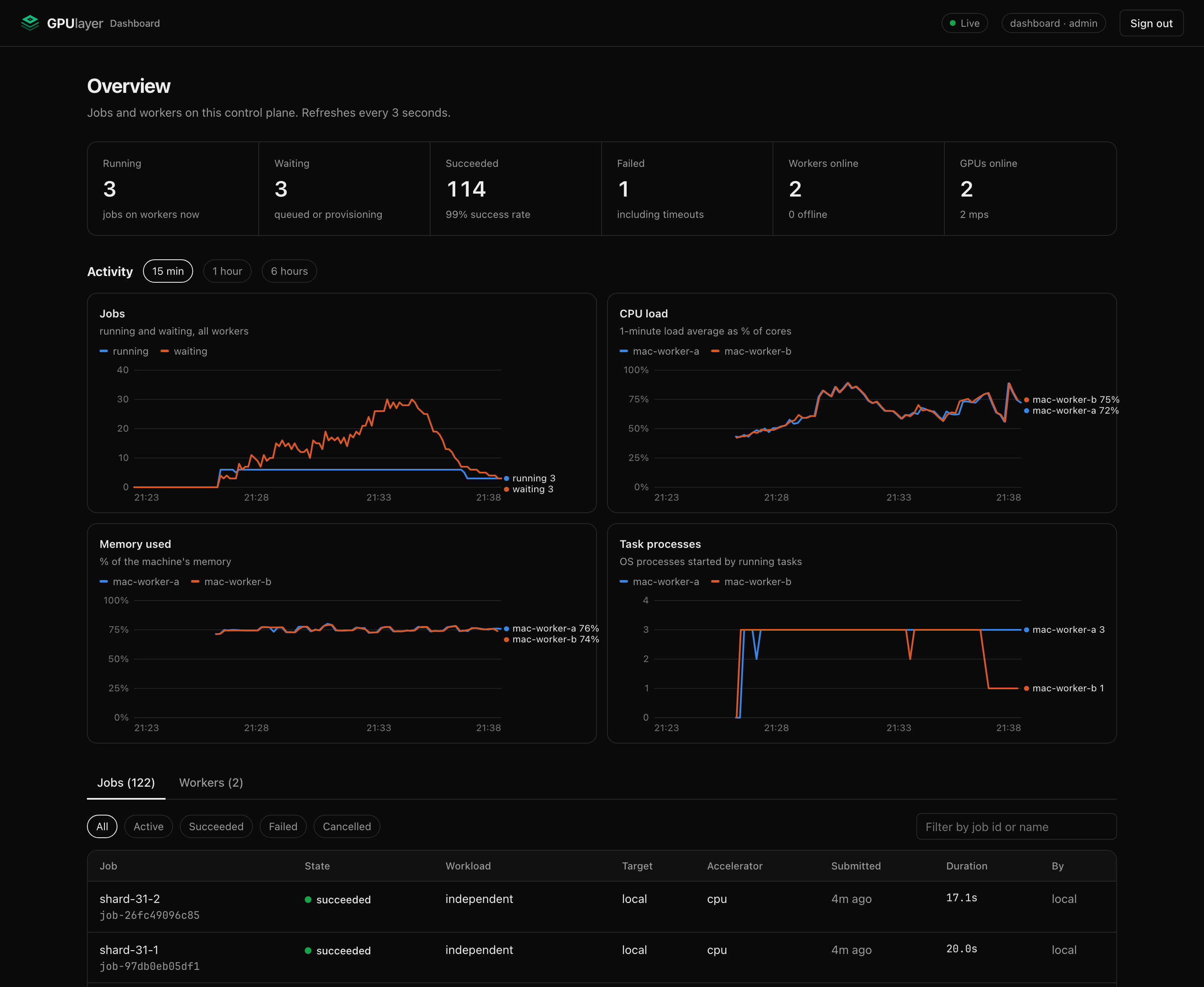Toggle mac-worker-a in Task processes legend
The height and width of the screenshot is (987, 1204).
(x=660, y=582)
